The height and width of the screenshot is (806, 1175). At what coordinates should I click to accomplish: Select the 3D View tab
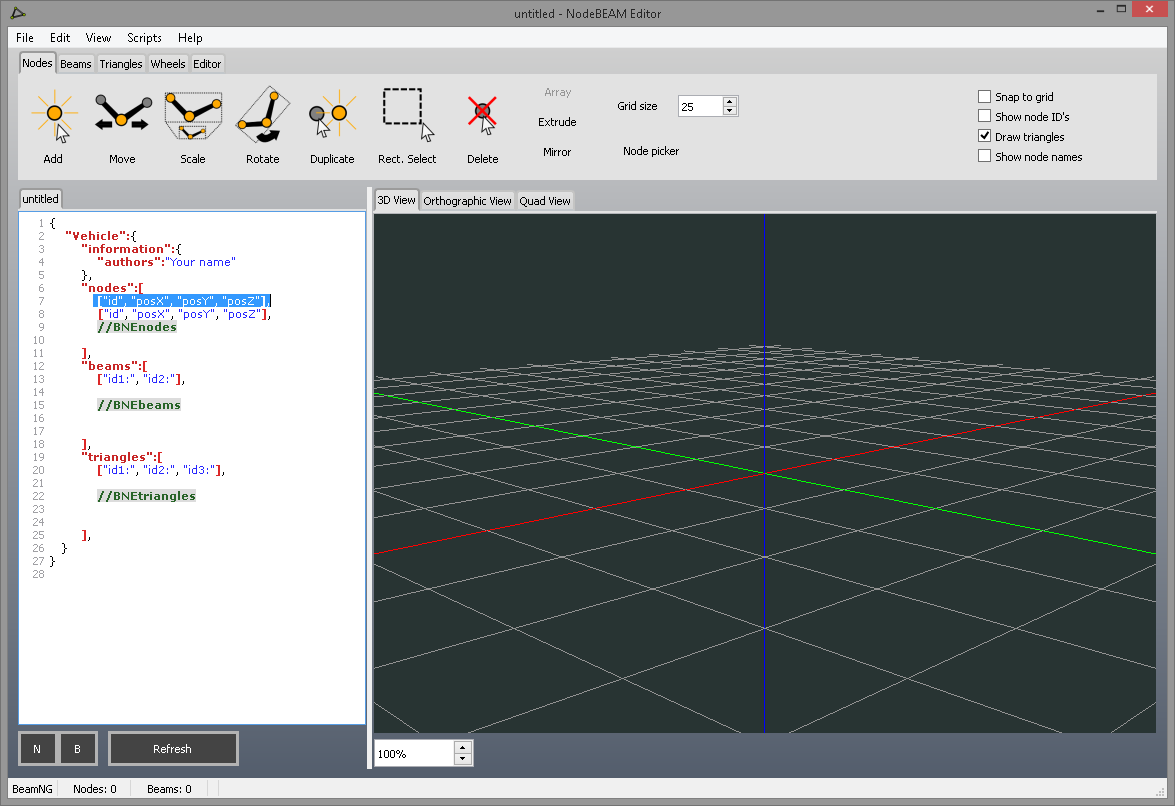pyautogui.click(x=396, y=200)
